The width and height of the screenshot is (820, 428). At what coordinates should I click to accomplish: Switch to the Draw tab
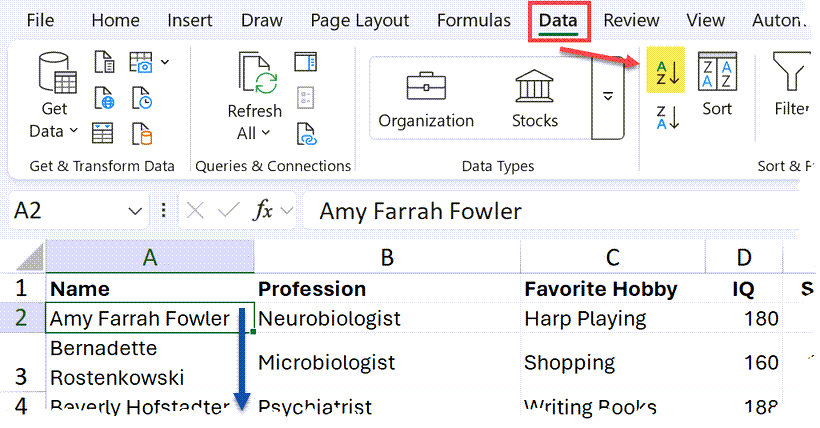[261, 20]
